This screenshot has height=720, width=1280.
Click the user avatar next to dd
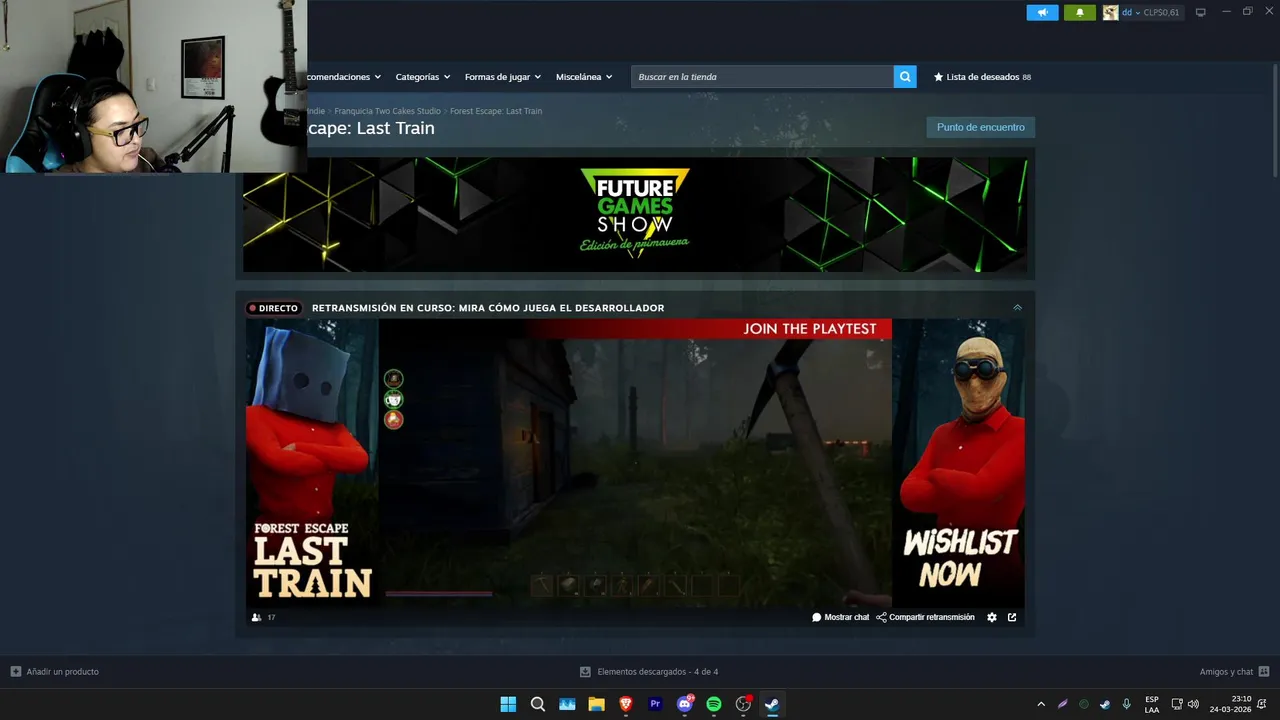(x=1110, y=13)
